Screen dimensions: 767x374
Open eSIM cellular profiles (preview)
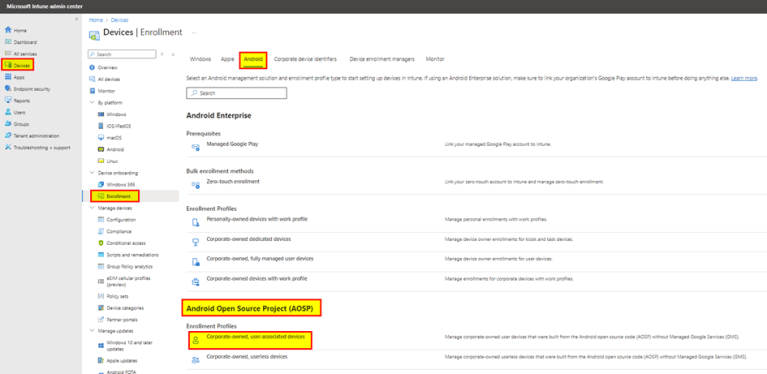click(128, 281)
